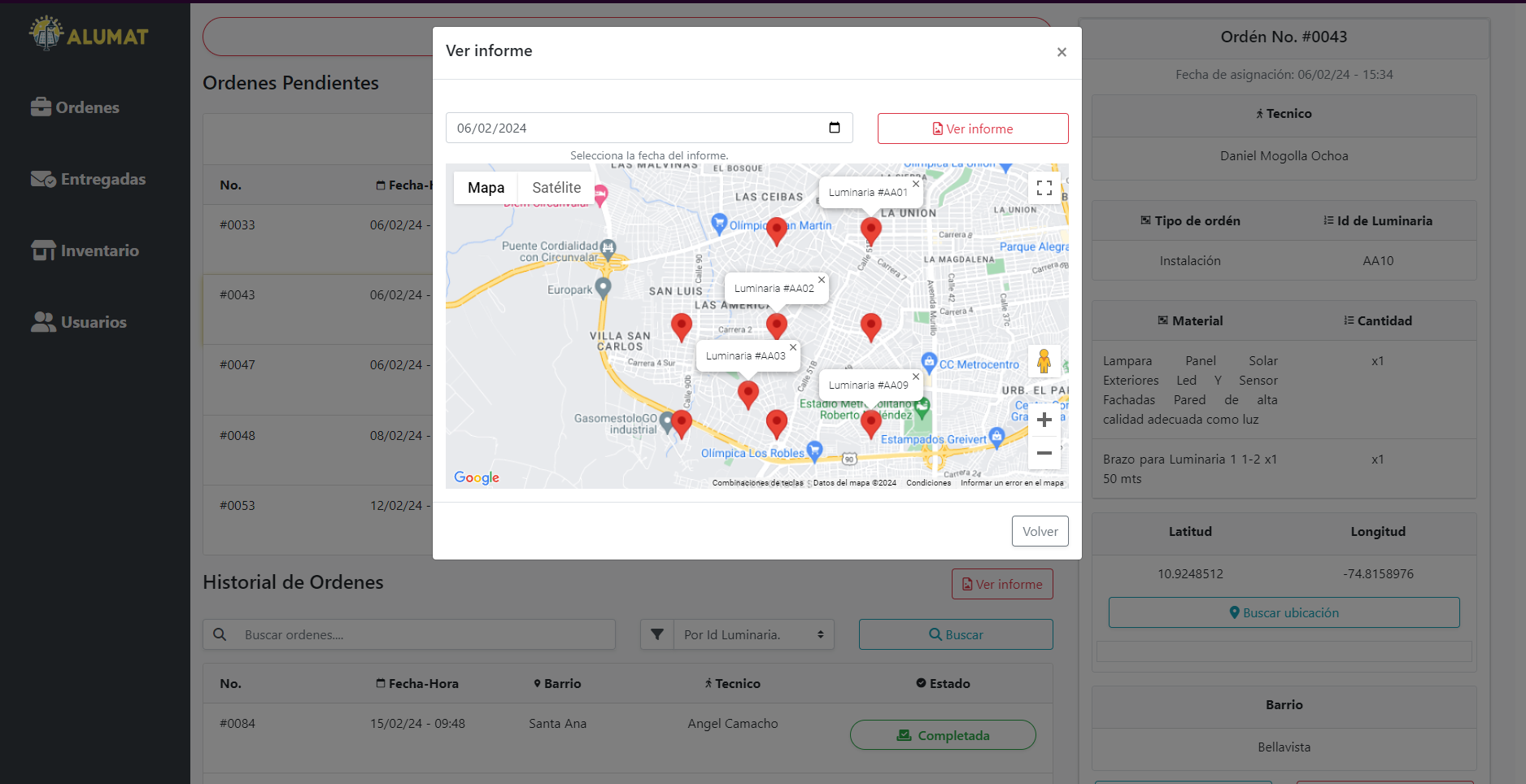Viewport: 1526px width, 784px height.
Task: Open the Por Id Luminaria dropdown
Action: [754, 634]
